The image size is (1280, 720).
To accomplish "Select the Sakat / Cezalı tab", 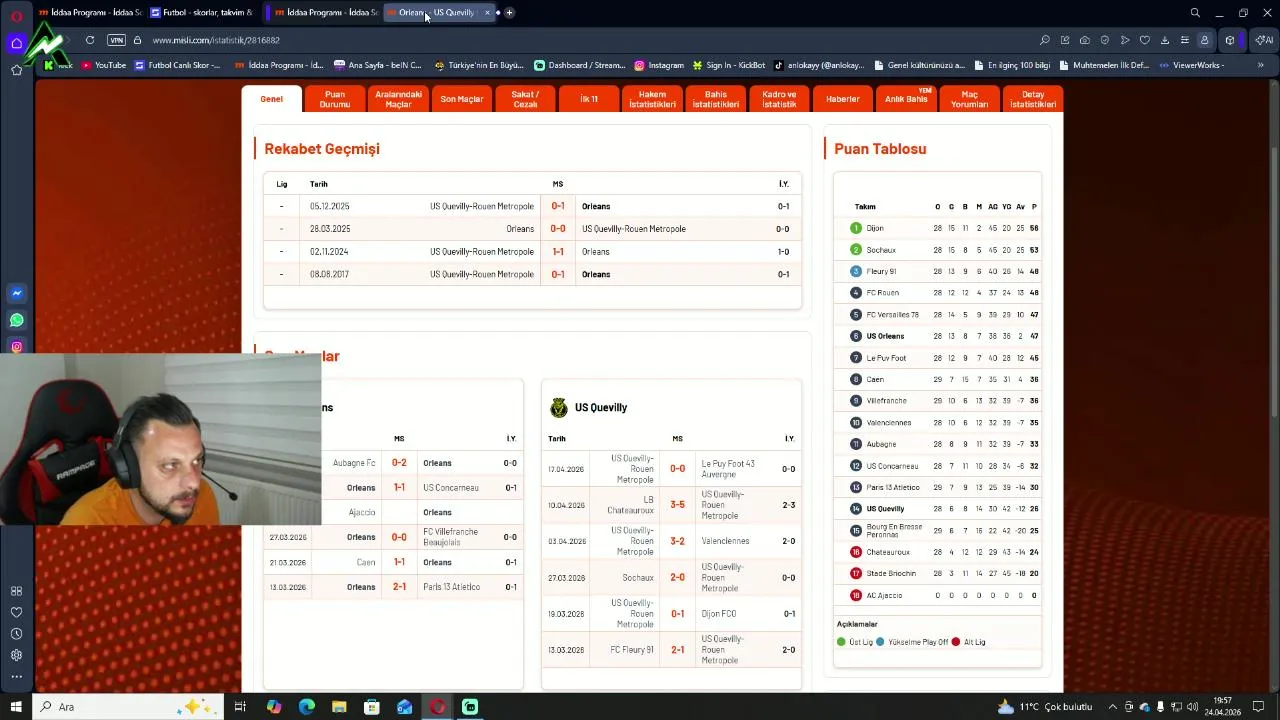I will 525,99.
